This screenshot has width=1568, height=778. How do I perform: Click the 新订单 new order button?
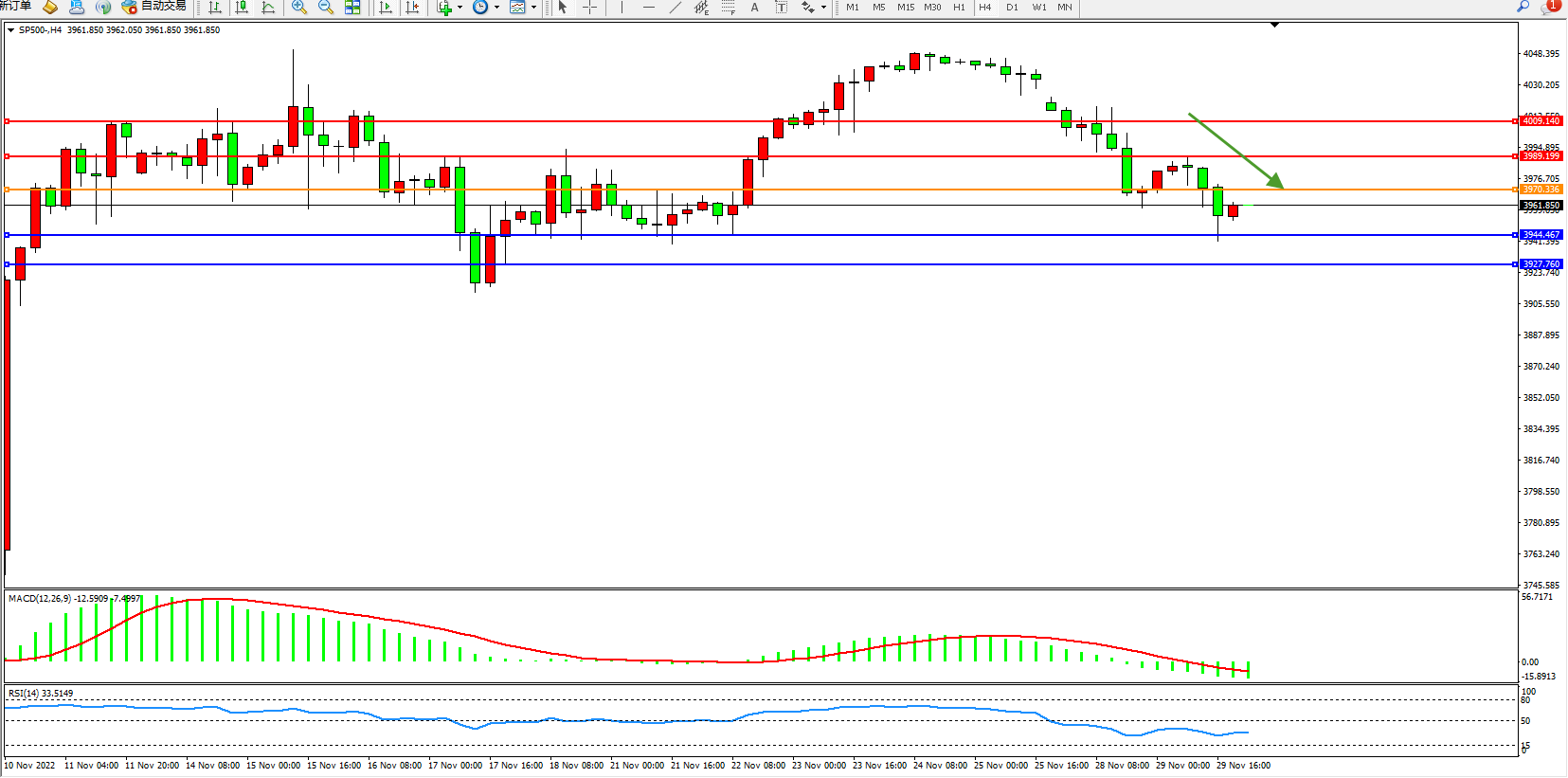(15, 7)
